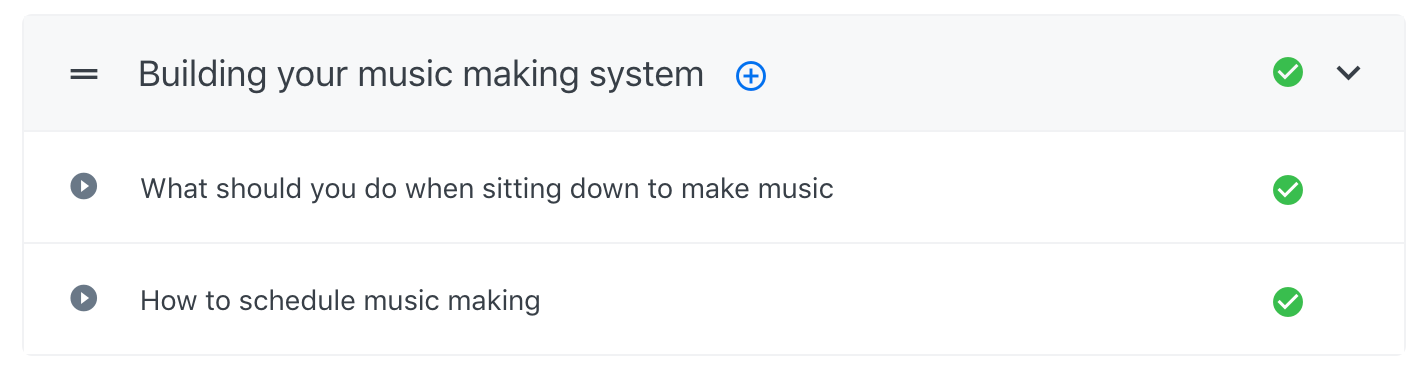Viewport: 1428px width, 375px height.
Task: Click the two-line reorder icon in the header
Action: click(x=84, y=74)
